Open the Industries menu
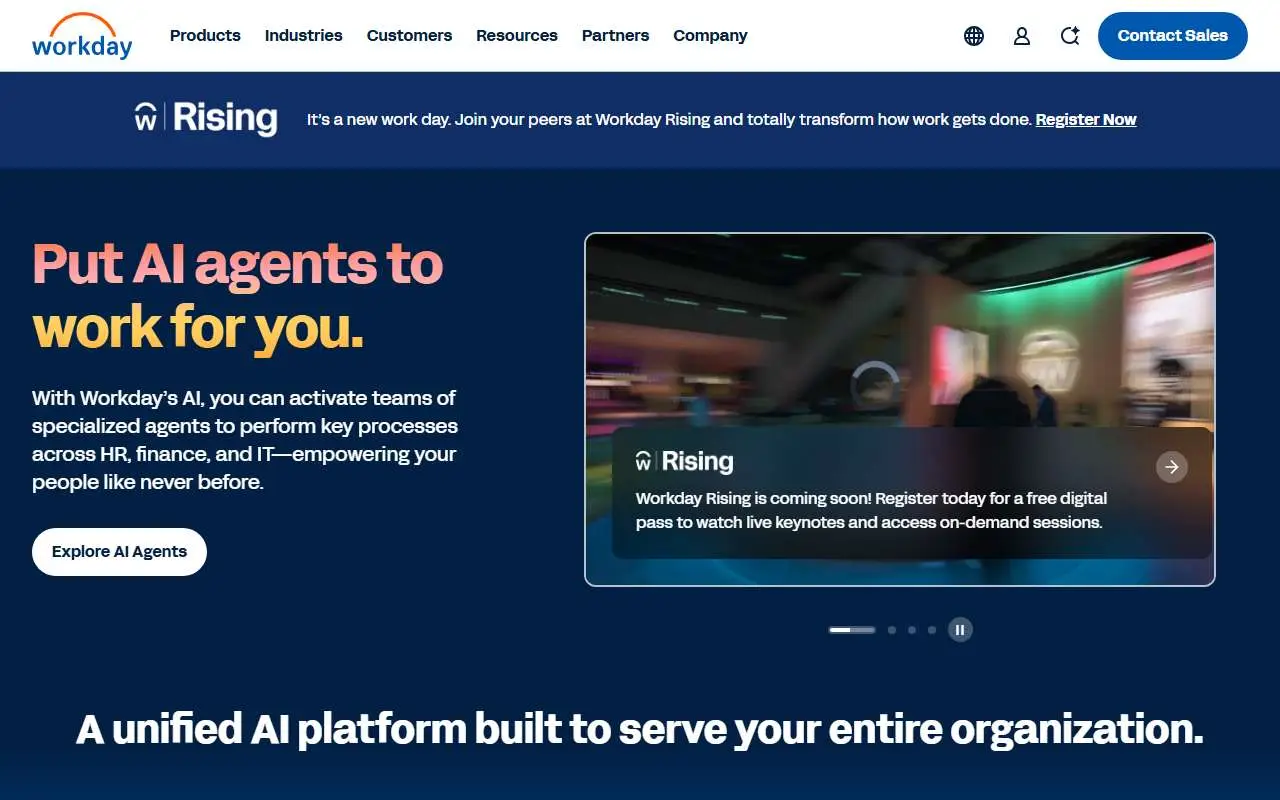This screenshot has height=800, width=1280. tap(304, 36)
